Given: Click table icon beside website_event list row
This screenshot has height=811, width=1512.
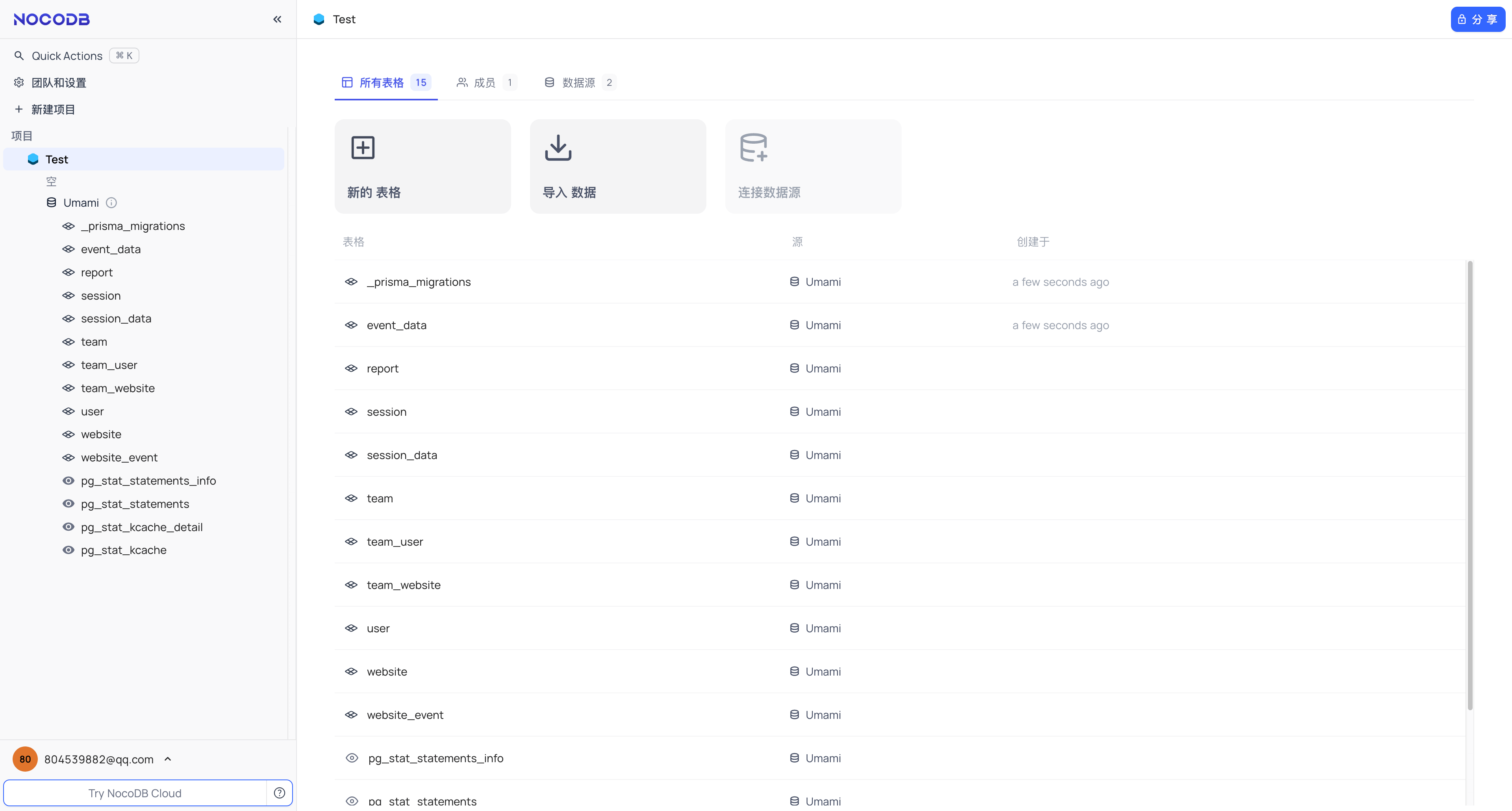Looking at the screenshot, I should click(351, 715).
